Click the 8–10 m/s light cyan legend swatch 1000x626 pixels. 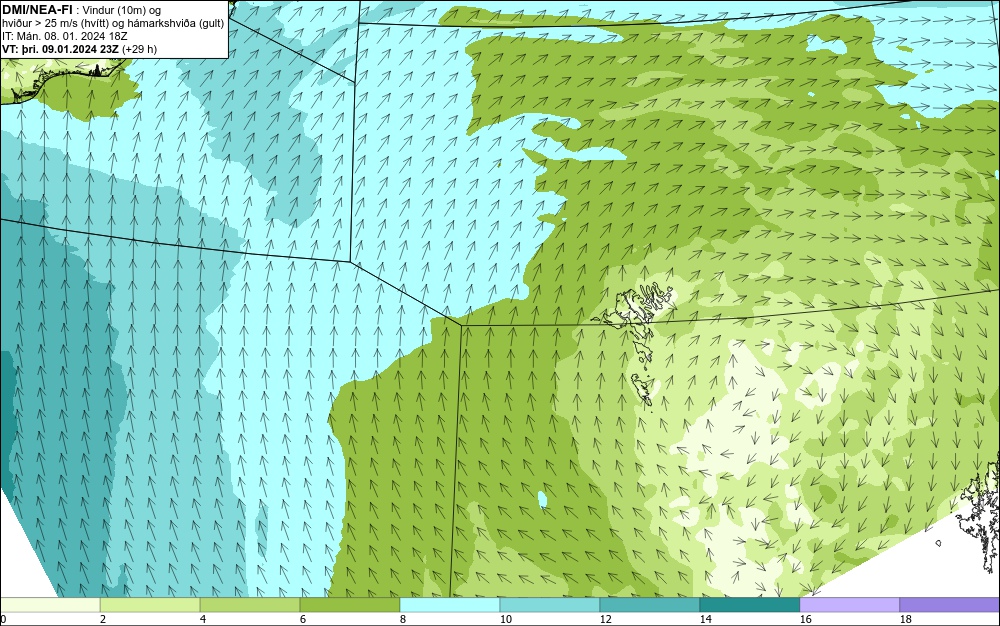pyautogui.click(x=450, y=605)
